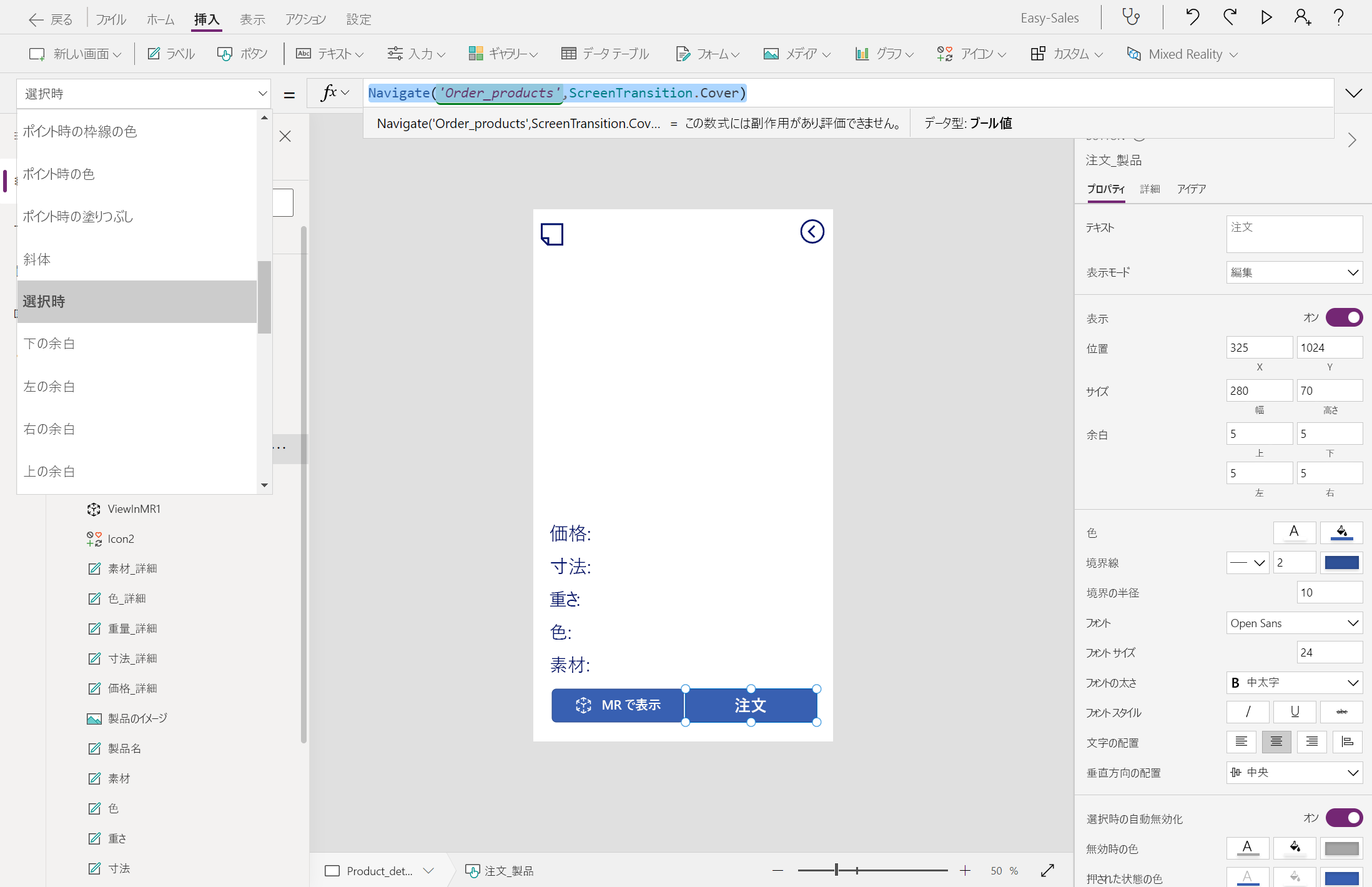The image size is (1372, 887).
Task: Open the フォーム dropdown
Action: coord(708,54)
